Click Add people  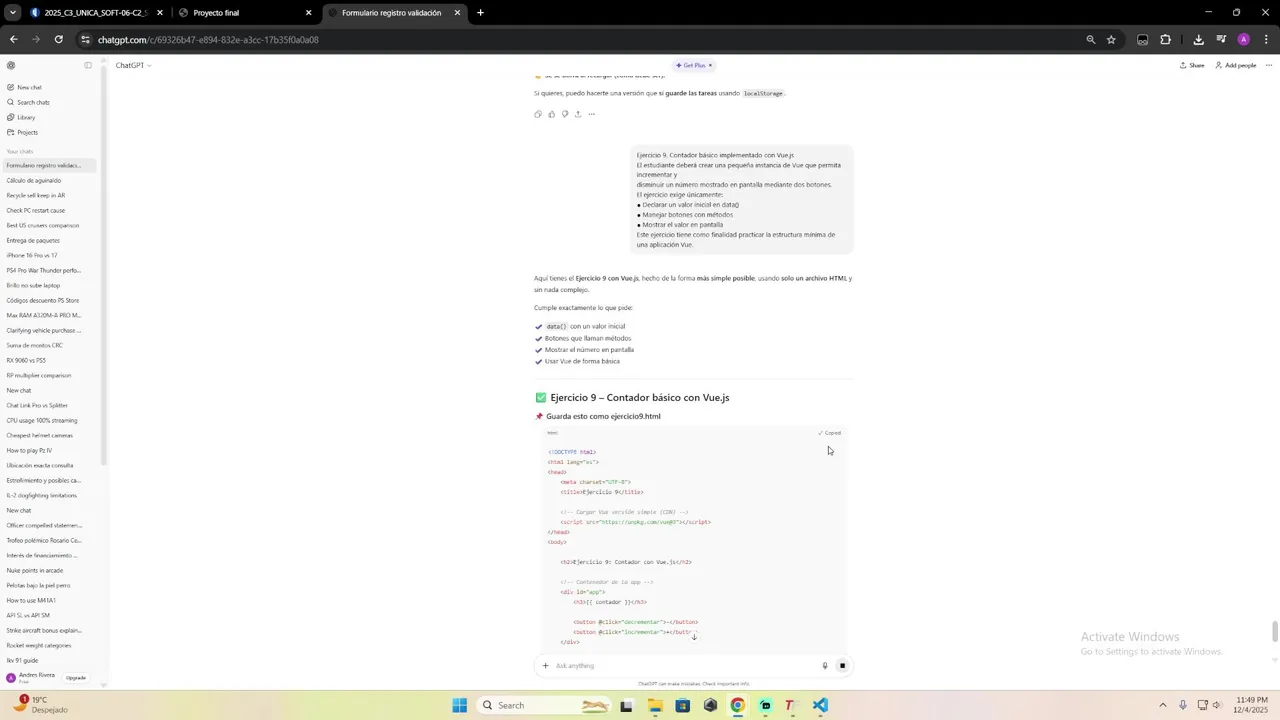1236,65
